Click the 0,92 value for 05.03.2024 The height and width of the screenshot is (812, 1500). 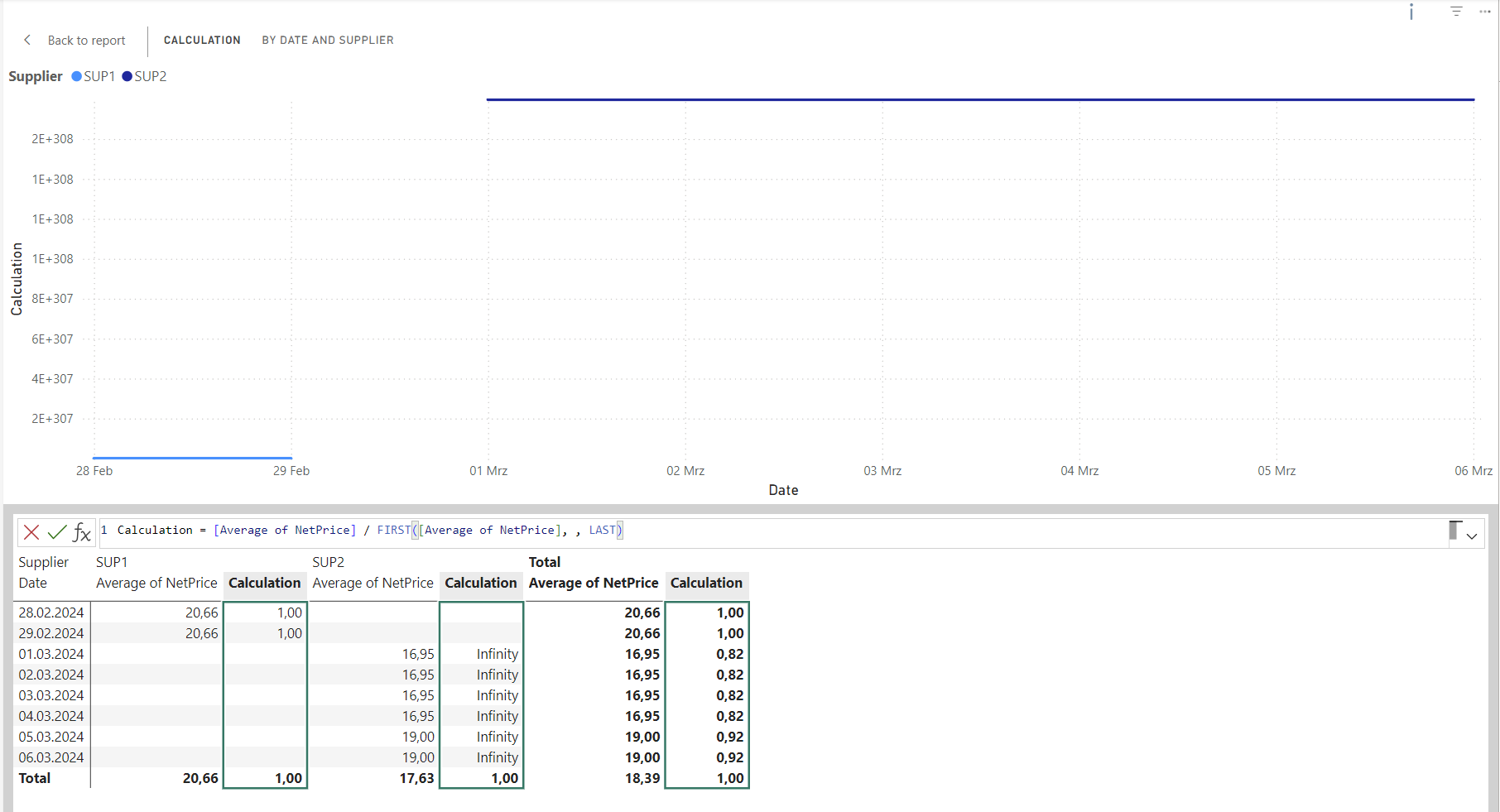[x=729, y=738]
